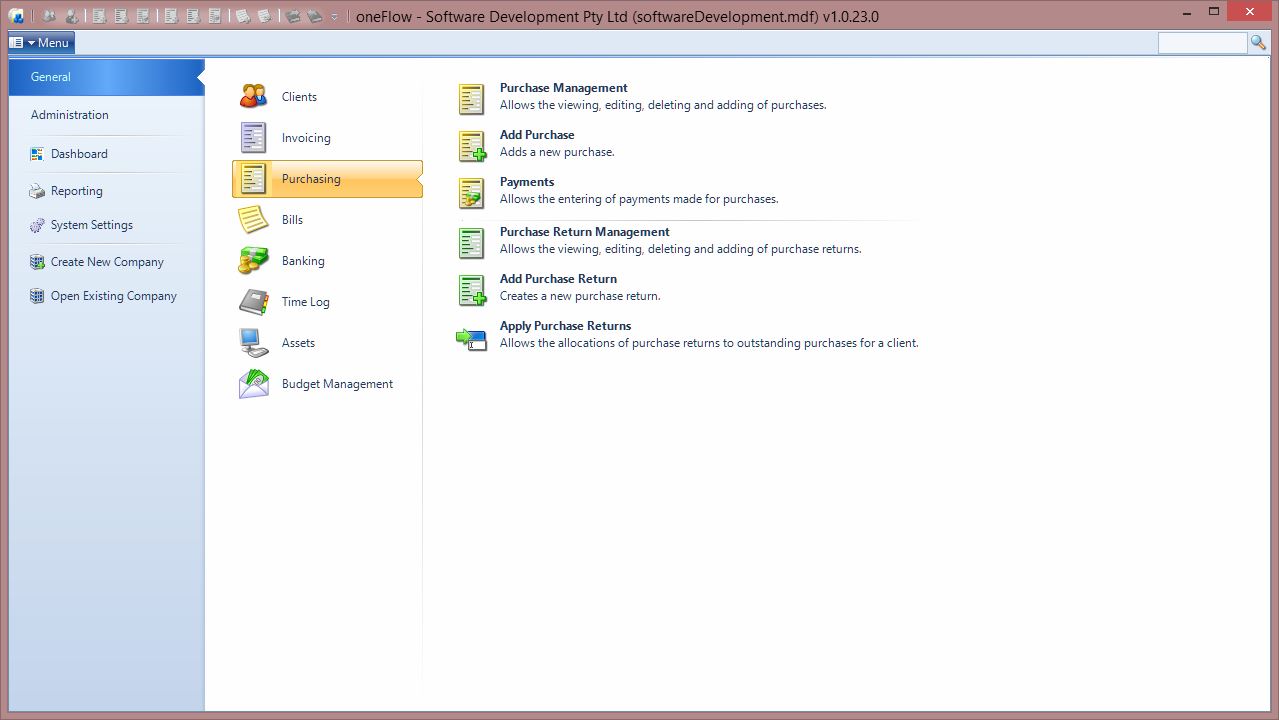Open the Banking money icon

(x=253, y=260)
